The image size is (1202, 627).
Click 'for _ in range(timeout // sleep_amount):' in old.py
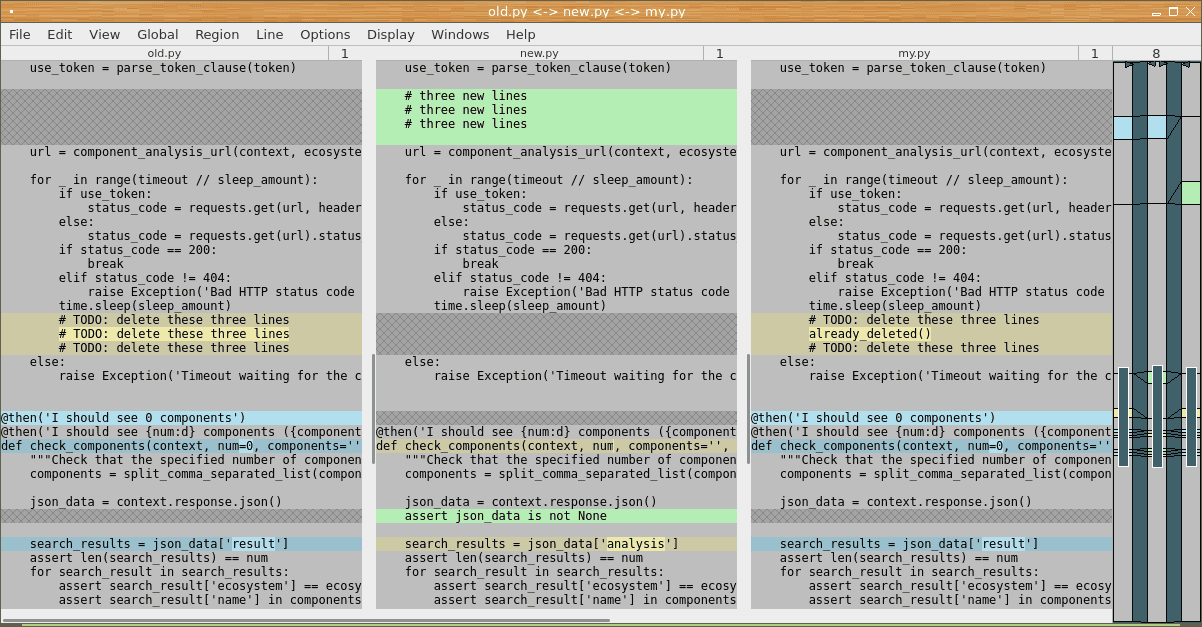point(174,180)
